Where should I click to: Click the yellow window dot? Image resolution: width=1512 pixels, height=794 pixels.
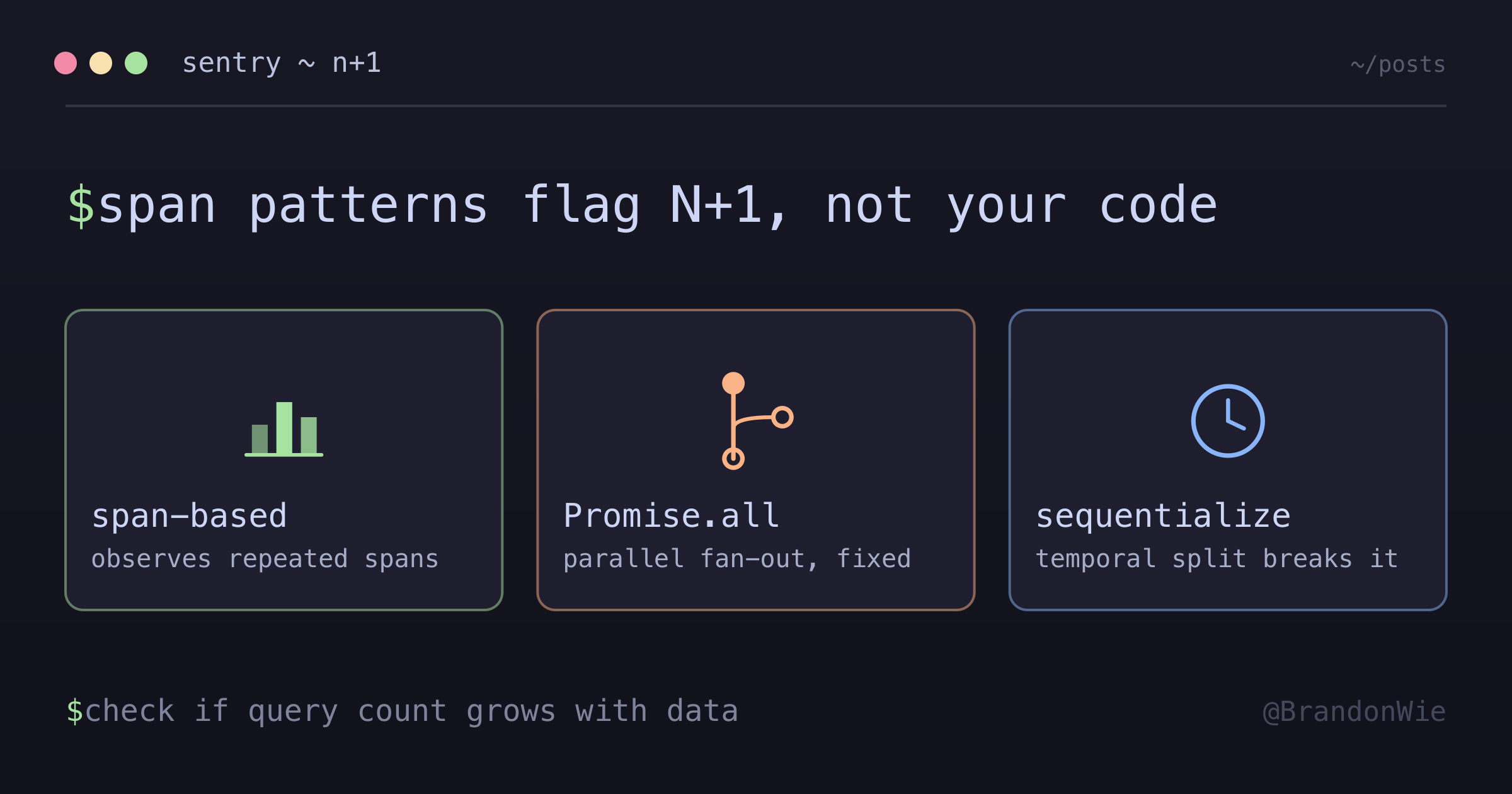[x=101, y=63]
